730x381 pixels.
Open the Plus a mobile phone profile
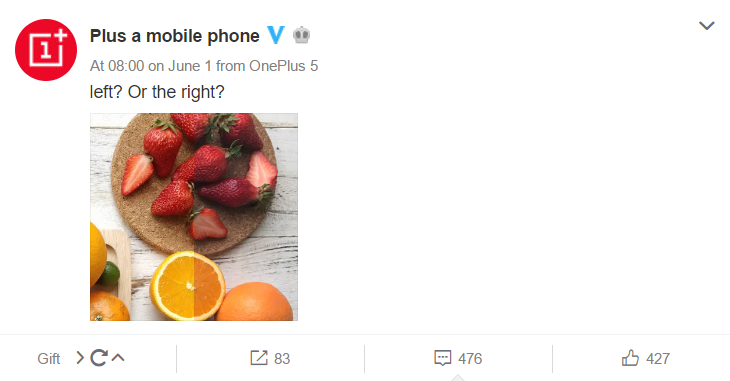175,36
